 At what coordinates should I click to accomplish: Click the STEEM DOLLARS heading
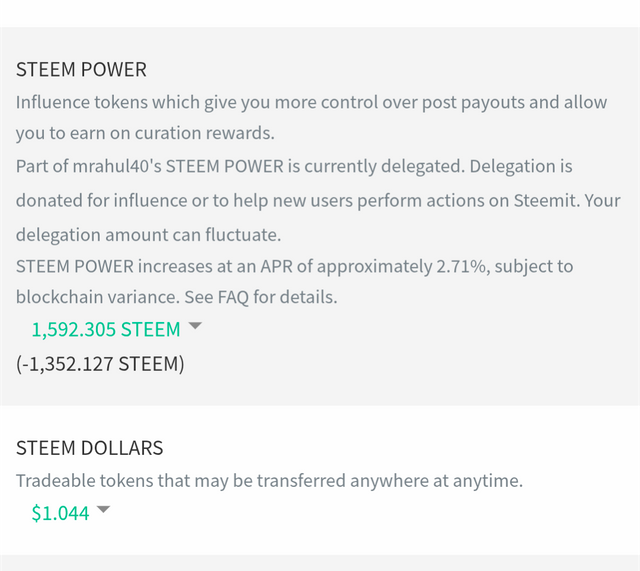tap(89, 448)
